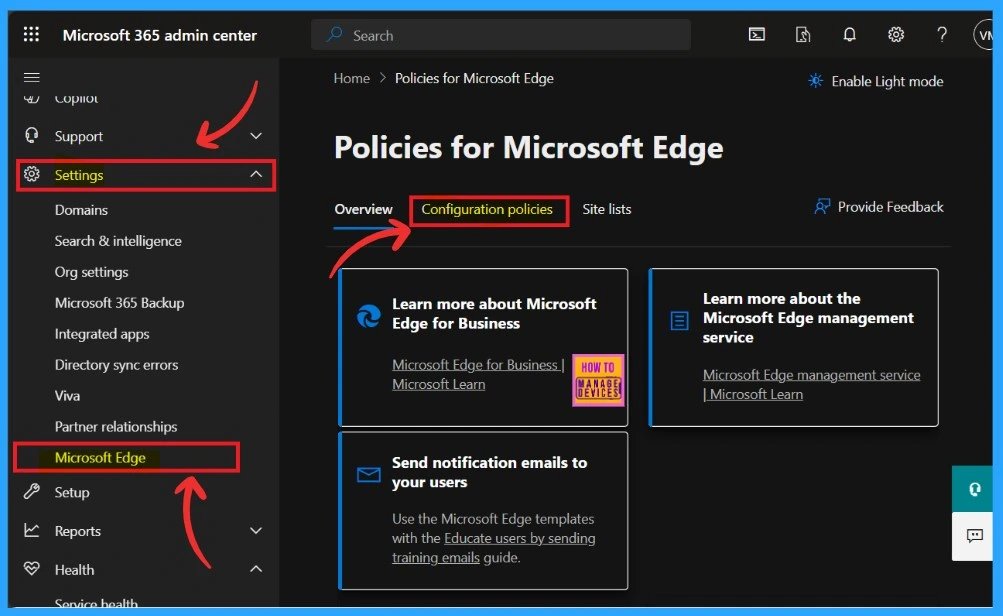Open settings gear icon in header
The width and height of the screenshot is (1003, 616).
point(896,35)
